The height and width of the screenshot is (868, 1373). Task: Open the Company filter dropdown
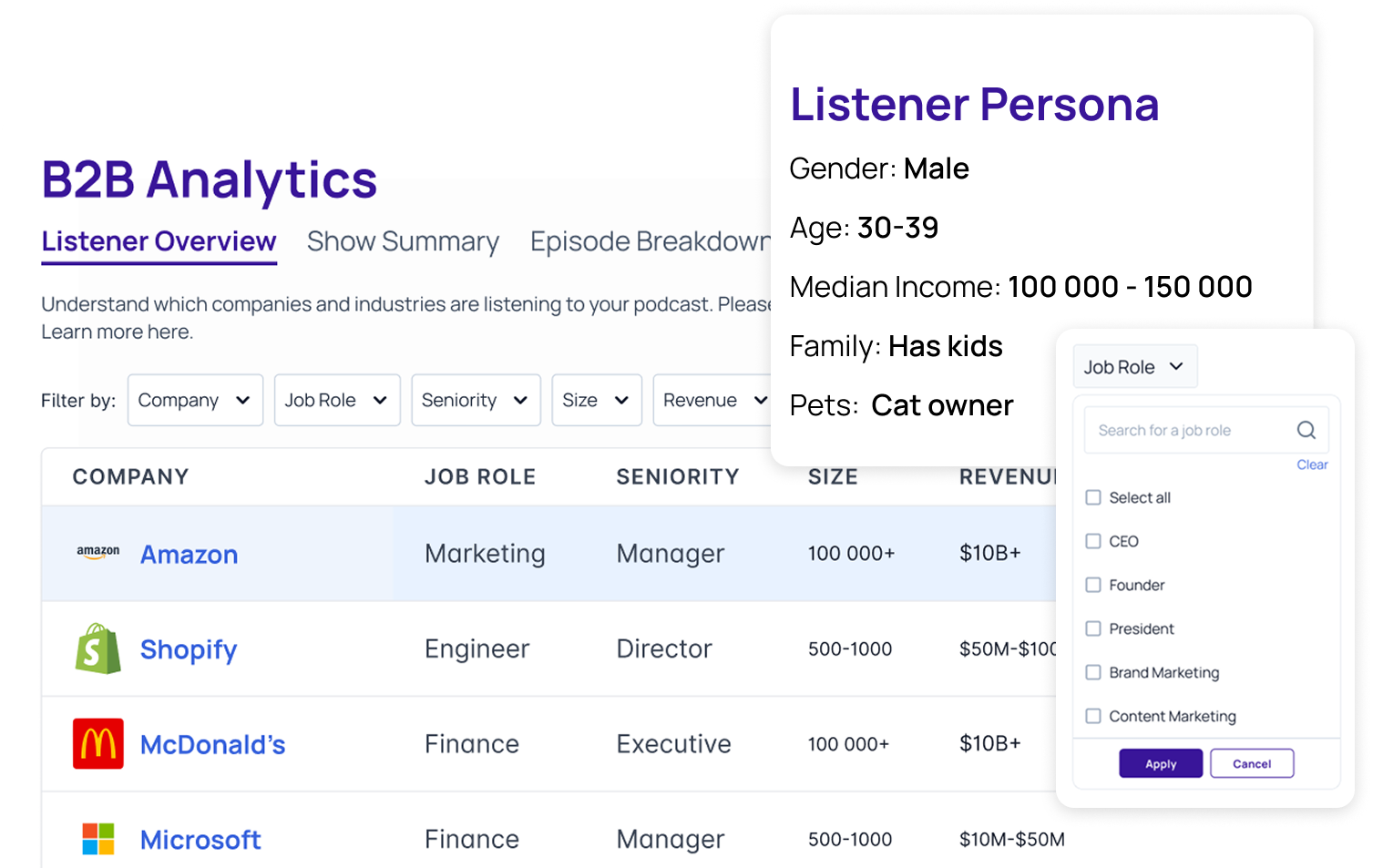click(x=195, y=400)
